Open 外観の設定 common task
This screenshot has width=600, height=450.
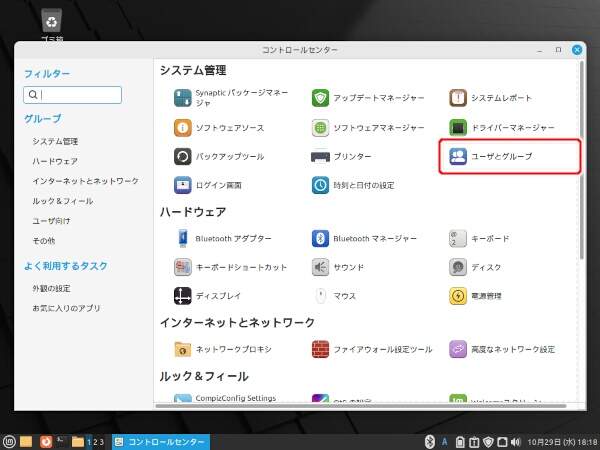[x=51, y=289]
